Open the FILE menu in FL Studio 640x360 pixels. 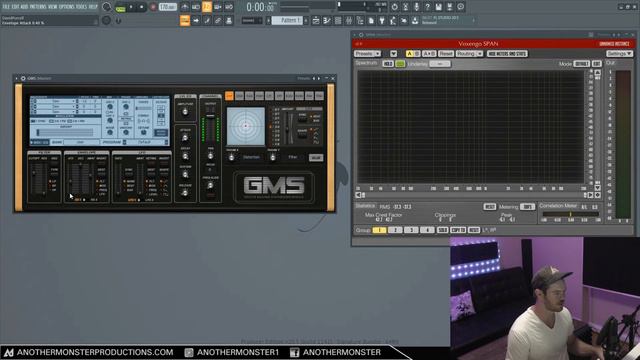click(x=6, y=7)
